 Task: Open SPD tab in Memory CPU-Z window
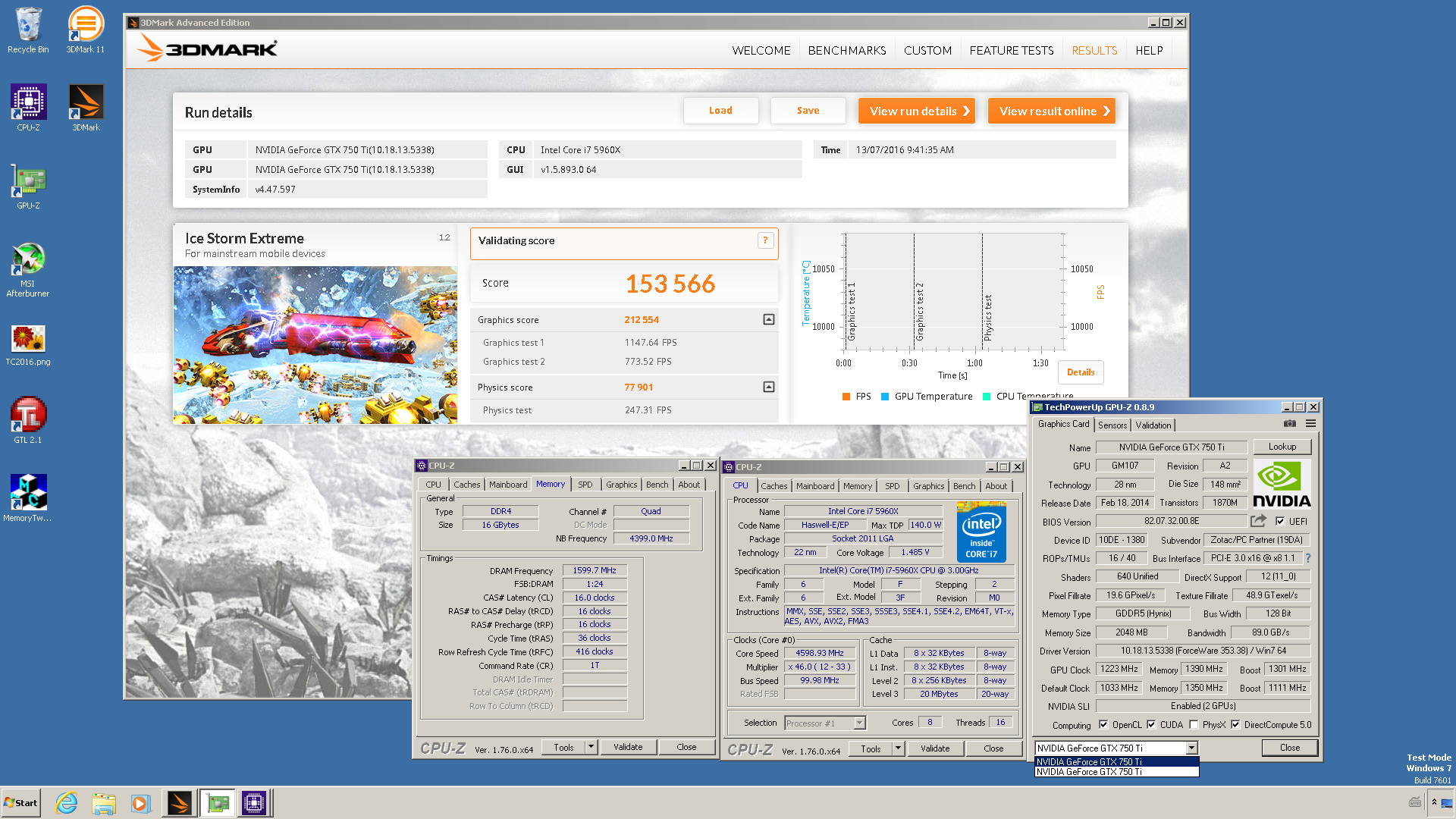click(585, 485)
